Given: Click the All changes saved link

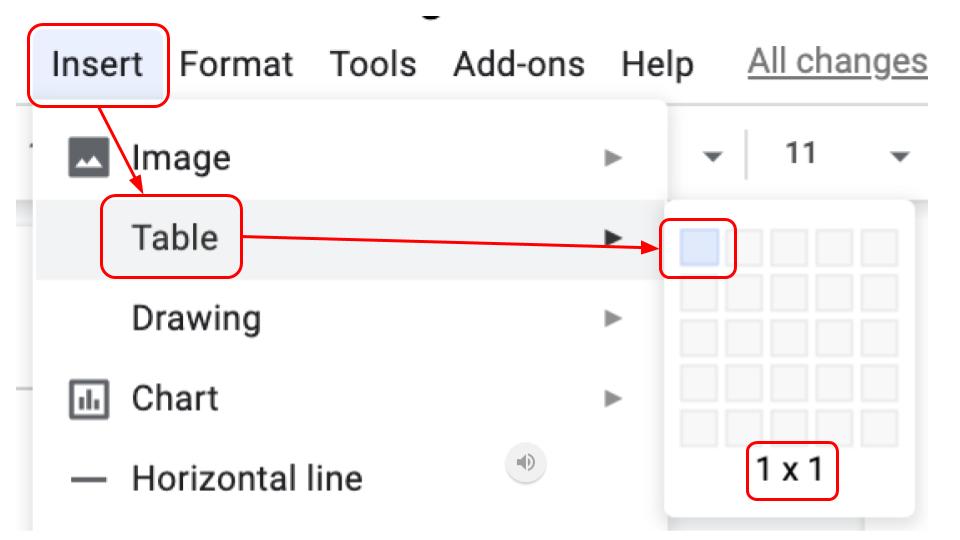Looking at the screenshot, I should point(837,61).
